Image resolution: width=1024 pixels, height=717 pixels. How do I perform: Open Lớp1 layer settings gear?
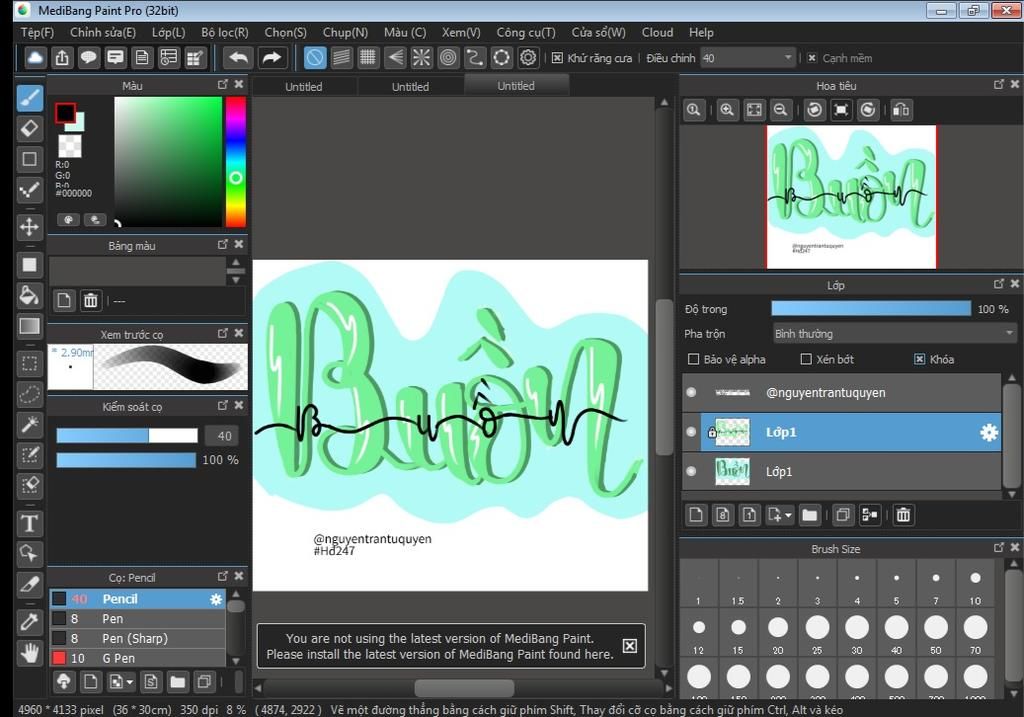pos(989,432)
